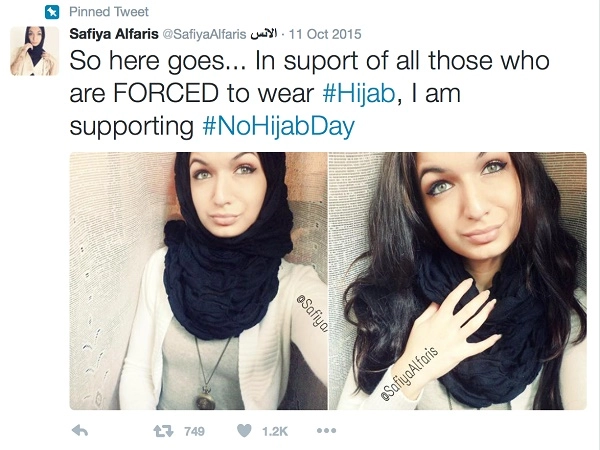Click the @SafiyaAlfaris watermark on the right photo
600x450 pixels.
409,374
